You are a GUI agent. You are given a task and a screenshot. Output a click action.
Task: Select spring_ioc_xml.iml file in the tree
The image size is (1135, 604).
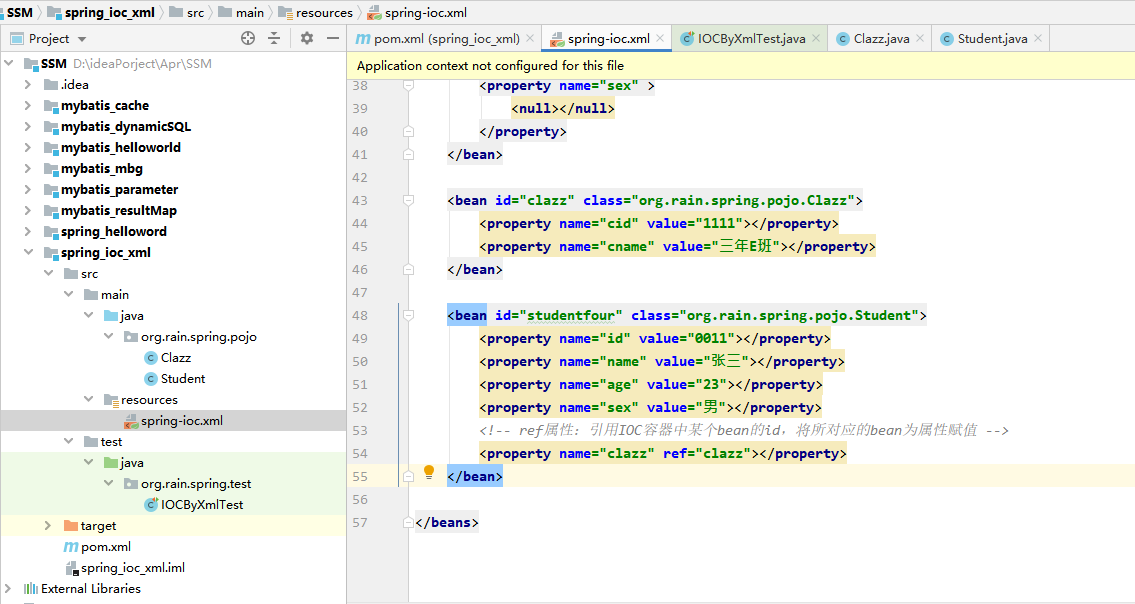tap(132, 568)
